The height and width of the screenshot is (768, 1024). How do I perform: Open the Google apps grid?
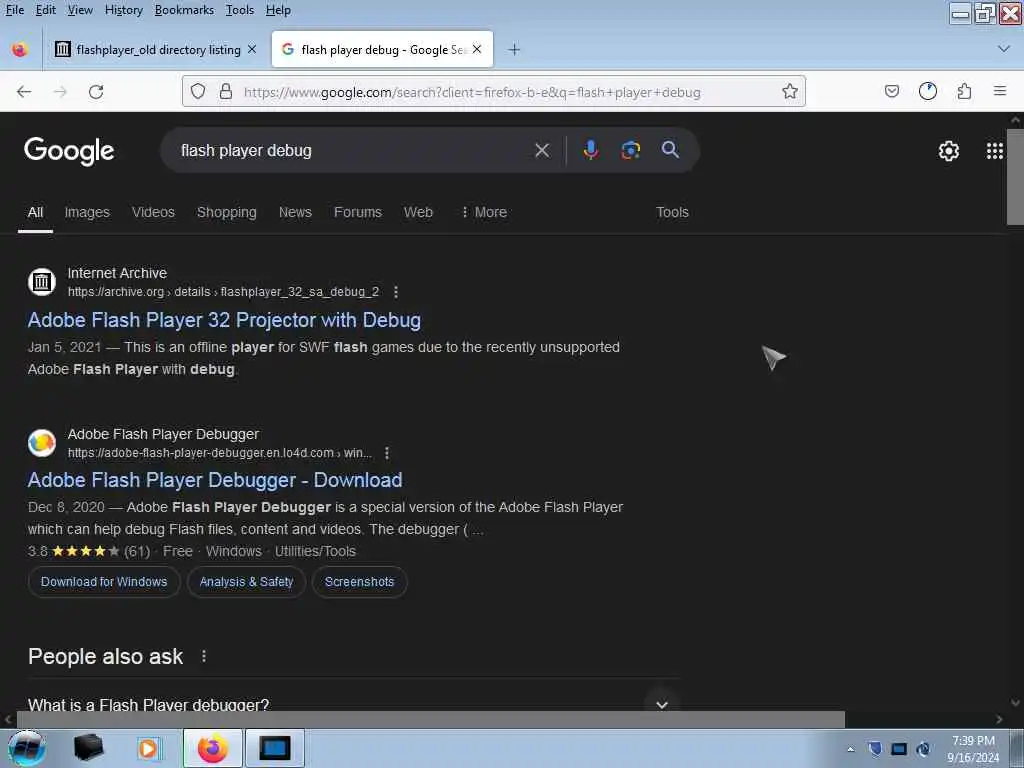[x=995, y=151]
